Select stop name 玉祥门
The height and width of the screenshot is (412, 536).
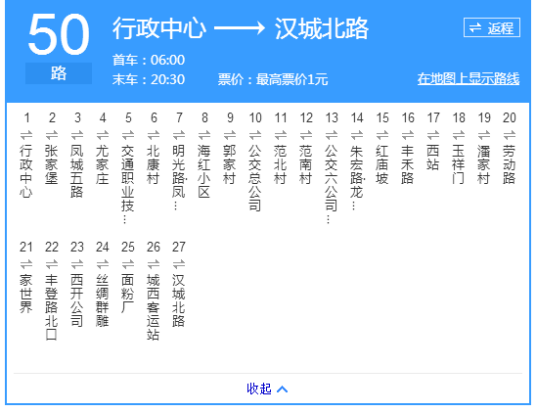click(x=458, y=164)
